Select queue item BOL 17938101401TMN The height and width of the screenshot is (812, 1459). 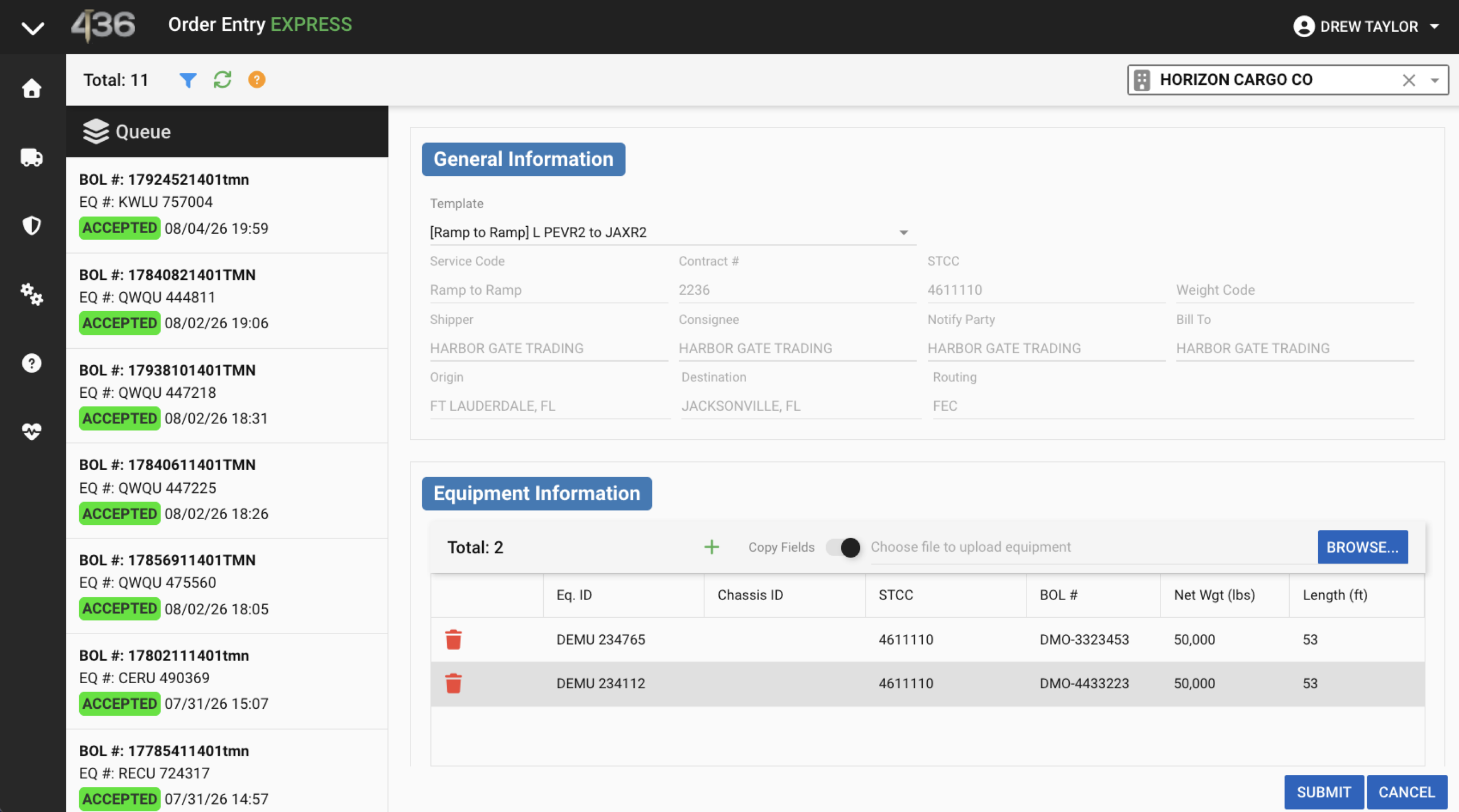pos(227,395)
